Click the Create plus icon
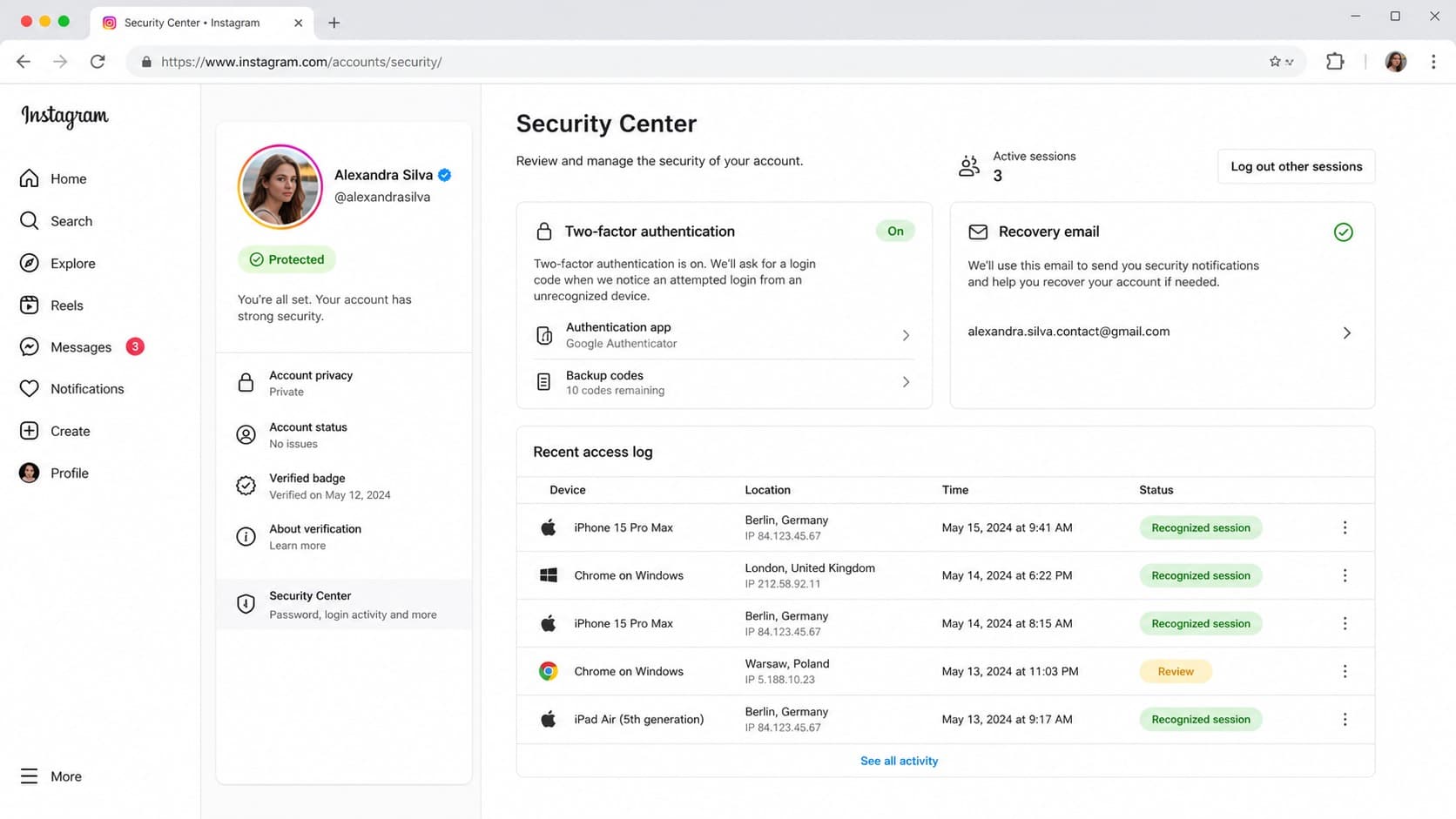The width and height of the screenshot is (1456, 819). pyautogui.click(x=29, y=431)
